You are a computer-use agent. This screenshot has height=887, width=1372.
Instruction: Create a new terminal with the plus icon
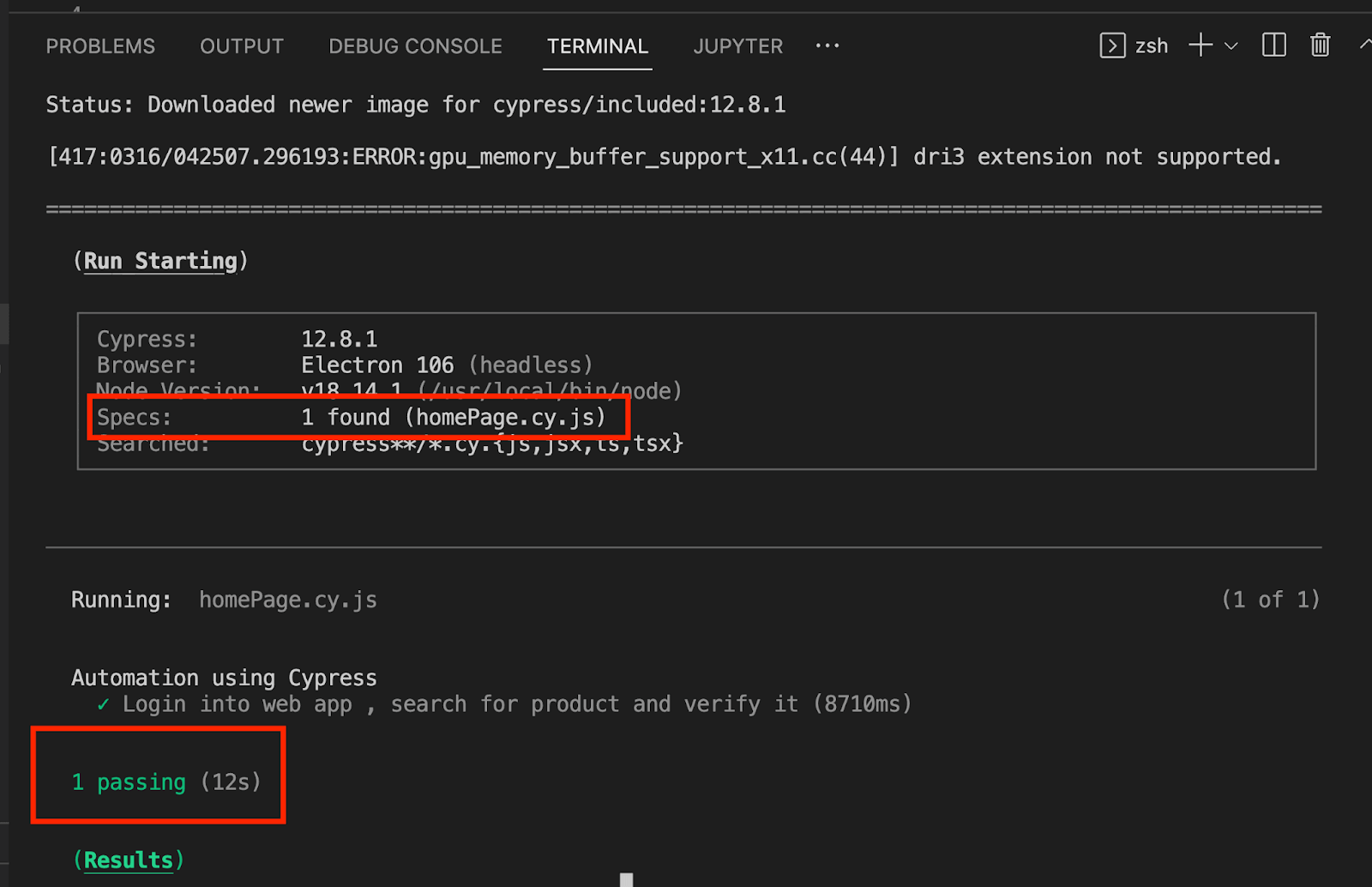pos(1200,45)
